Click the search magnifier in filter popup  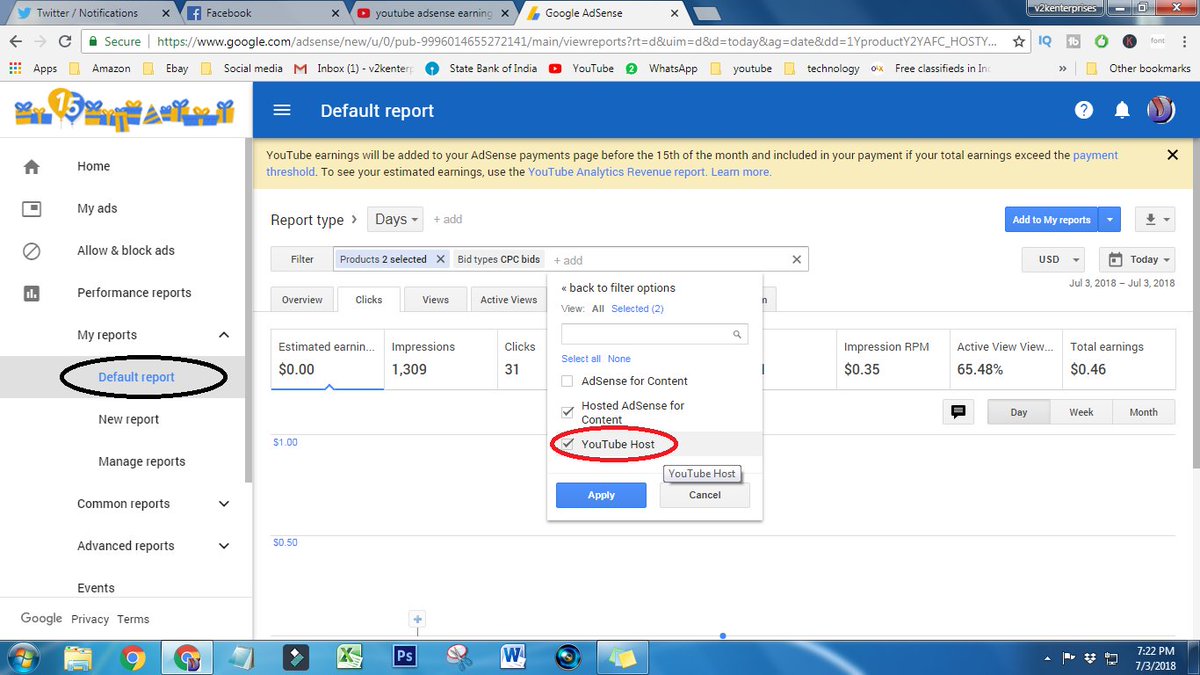tap(738, 335)
